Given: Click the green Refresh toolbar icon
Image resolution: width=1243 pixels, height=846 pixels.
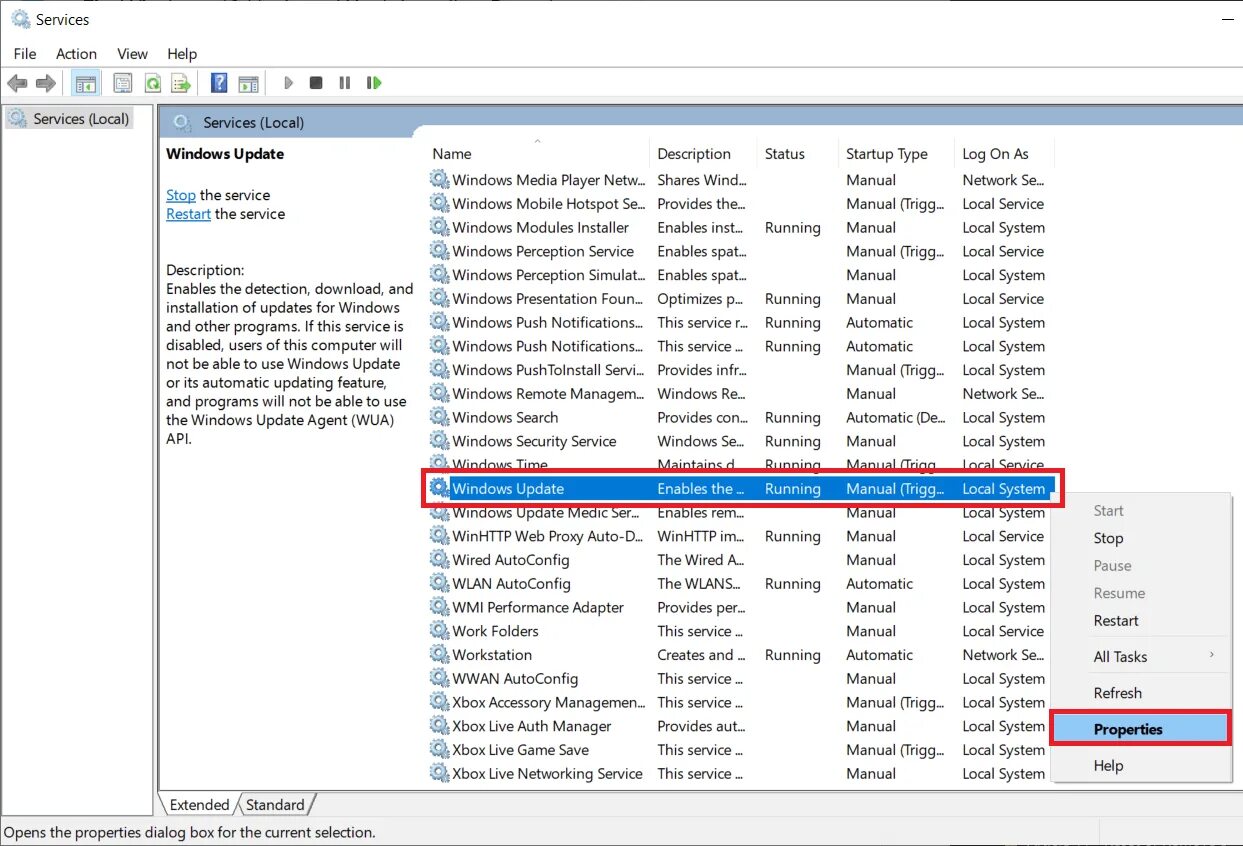Looking at the screenshot, I should pyautogui.click(x=152, y=83).
